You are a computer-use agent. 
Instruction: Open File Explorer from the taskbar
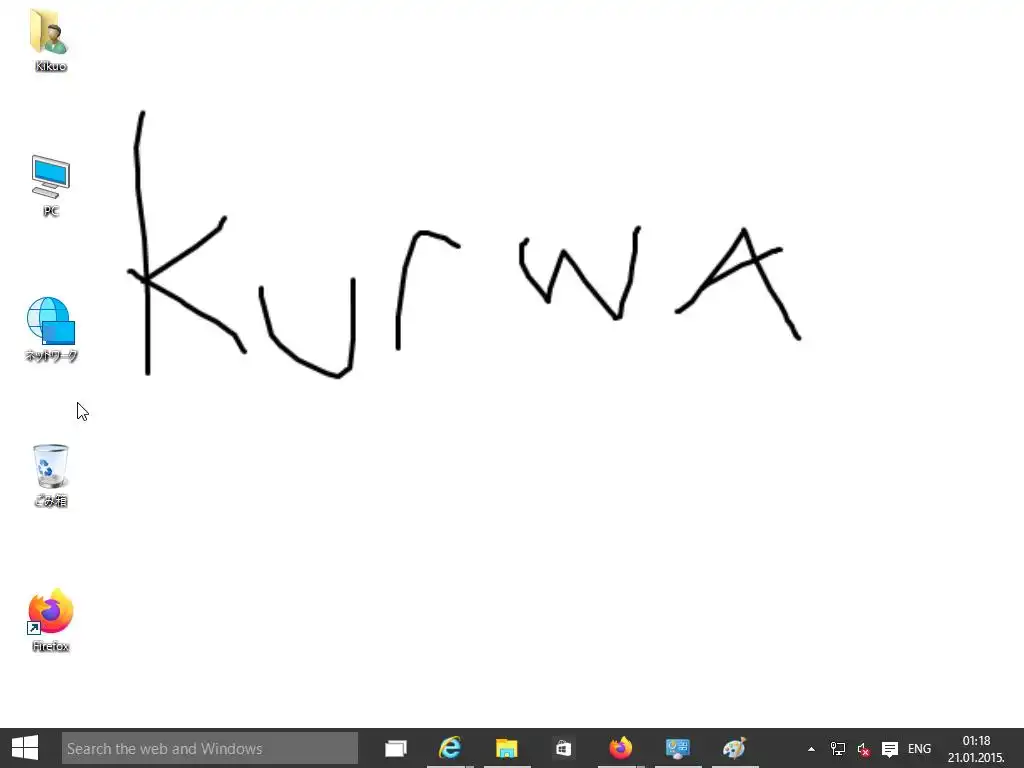(x=507, y=748)
